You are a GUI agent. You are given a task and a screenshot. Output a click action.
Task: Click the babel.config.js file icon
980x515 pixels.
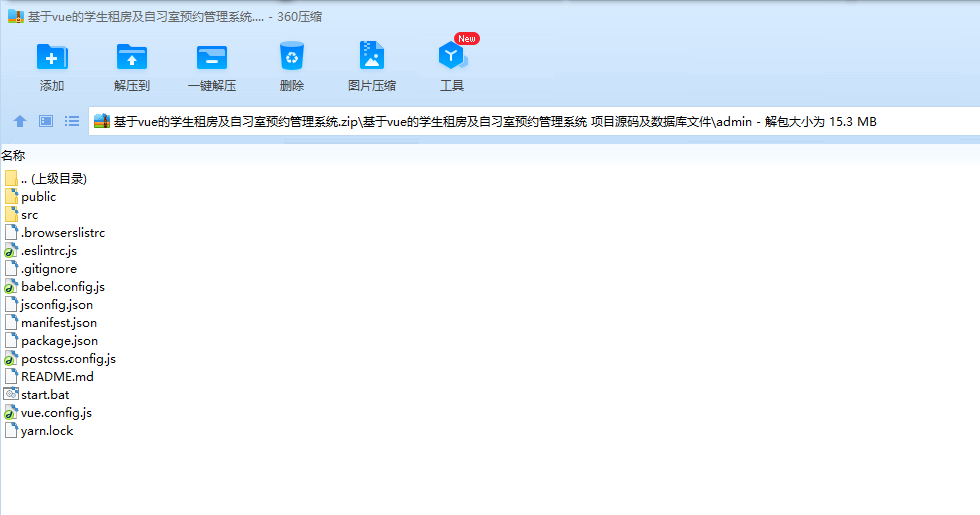(11, 287)
